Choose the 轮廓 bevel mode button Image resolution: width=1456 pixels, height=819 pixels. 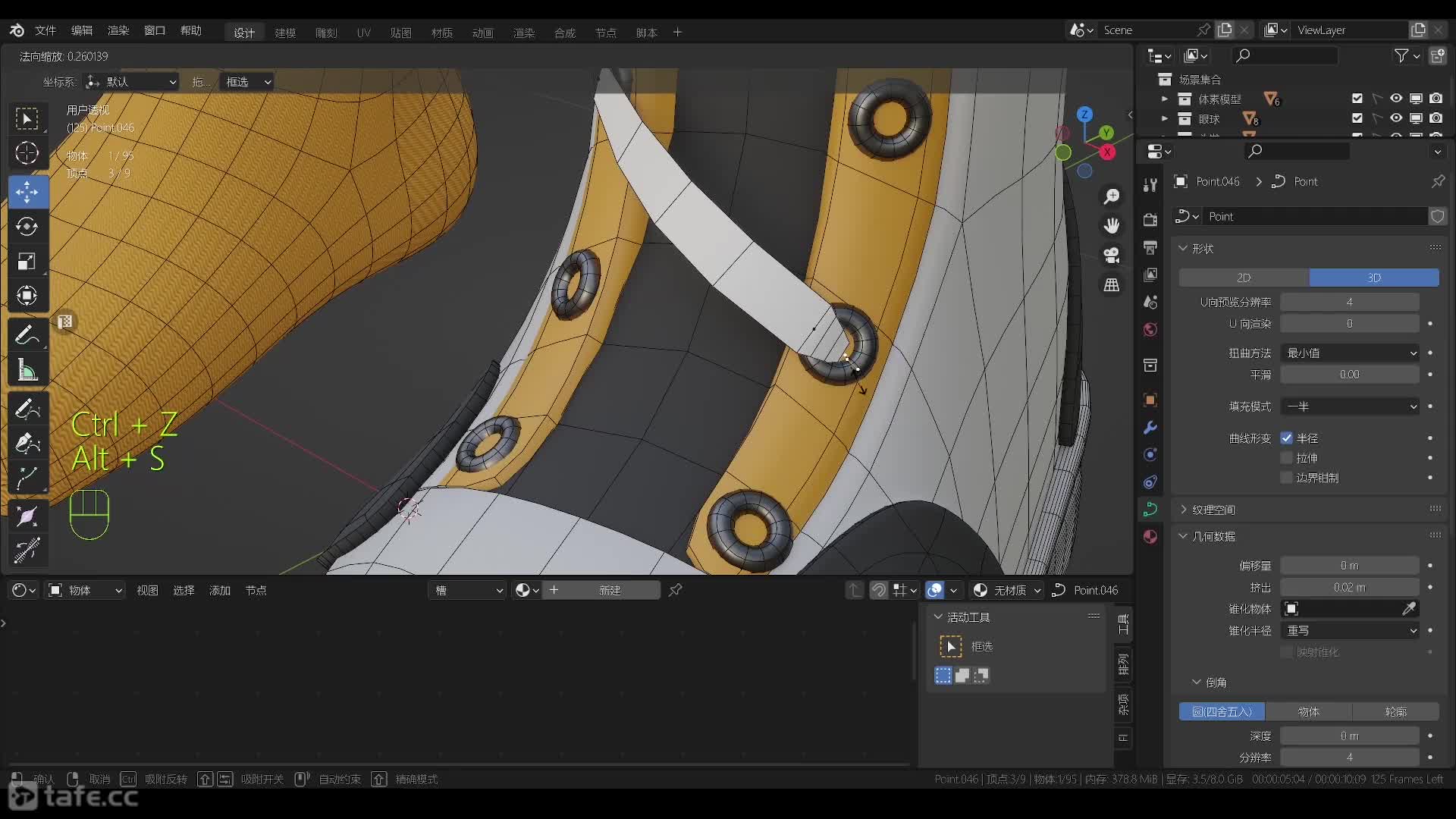1396,711
